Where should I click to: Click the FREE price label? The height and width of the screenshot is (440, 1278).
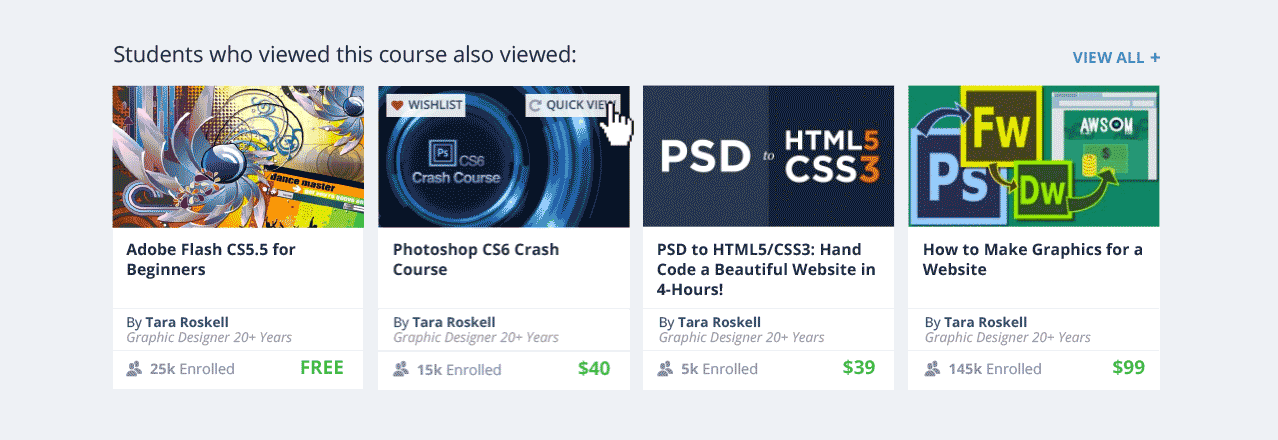(322, 367)
